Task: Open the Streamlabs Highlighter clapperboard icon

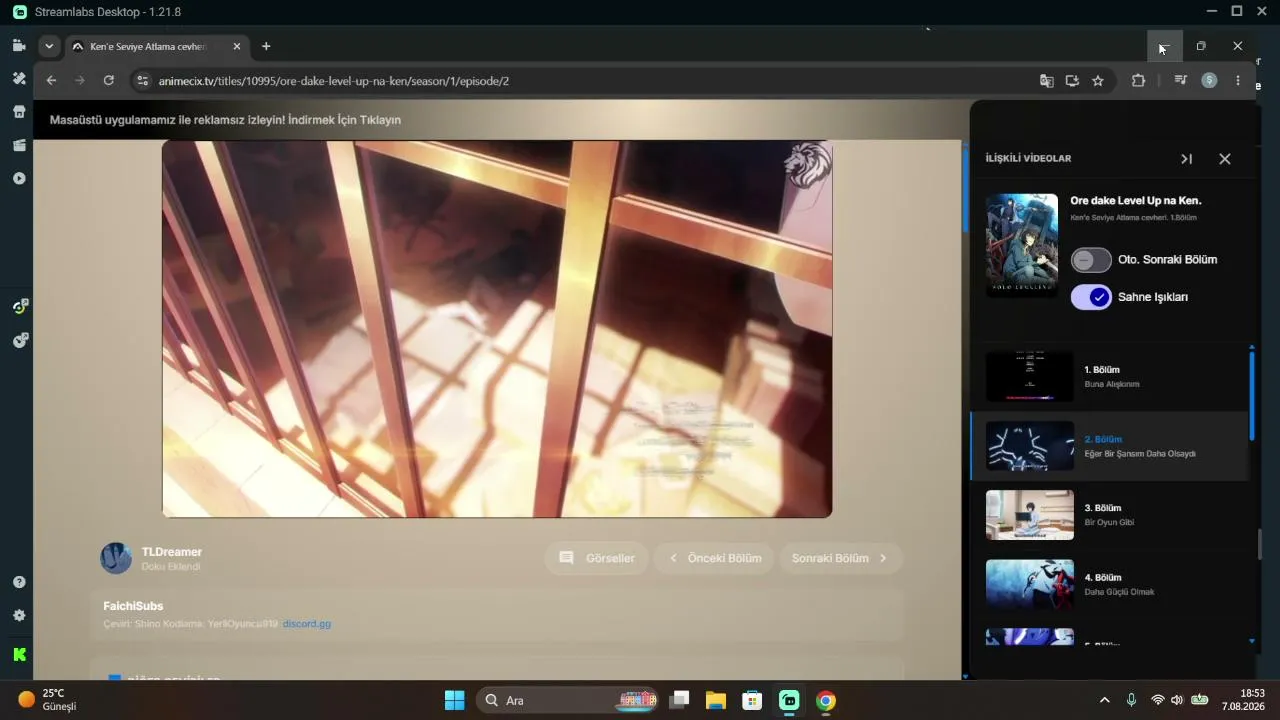Action: 18,145
